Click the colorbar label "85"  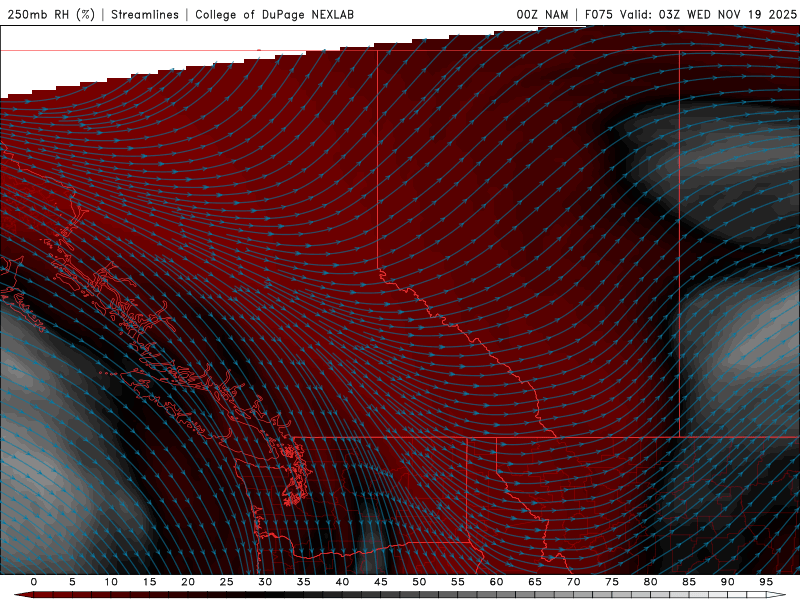point(689,582)
